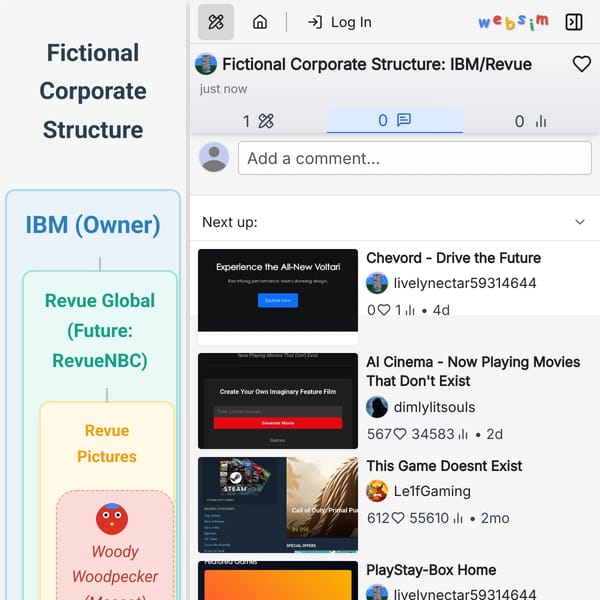Screen dimensions: 600x600
Task: Open AI Cinema thumbnail
Action: tap(278, 401)
